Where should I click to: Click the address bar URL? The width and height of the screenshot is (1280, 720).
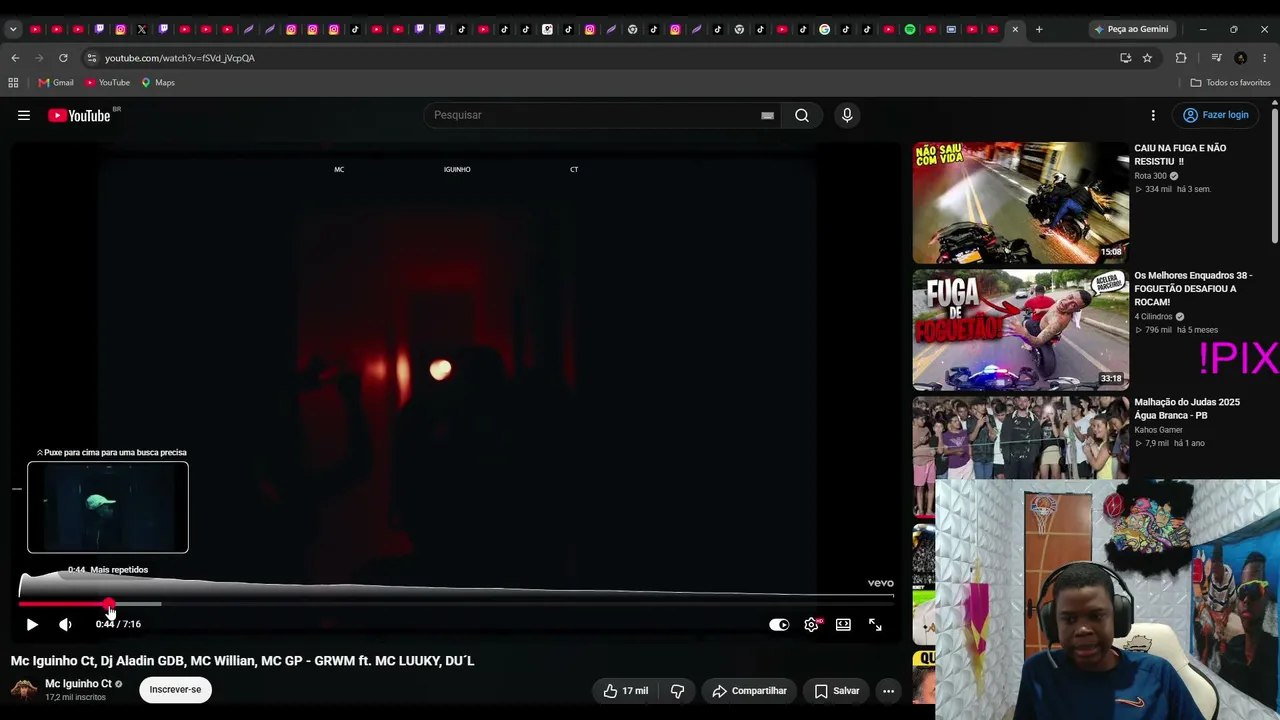pos(180,58)
